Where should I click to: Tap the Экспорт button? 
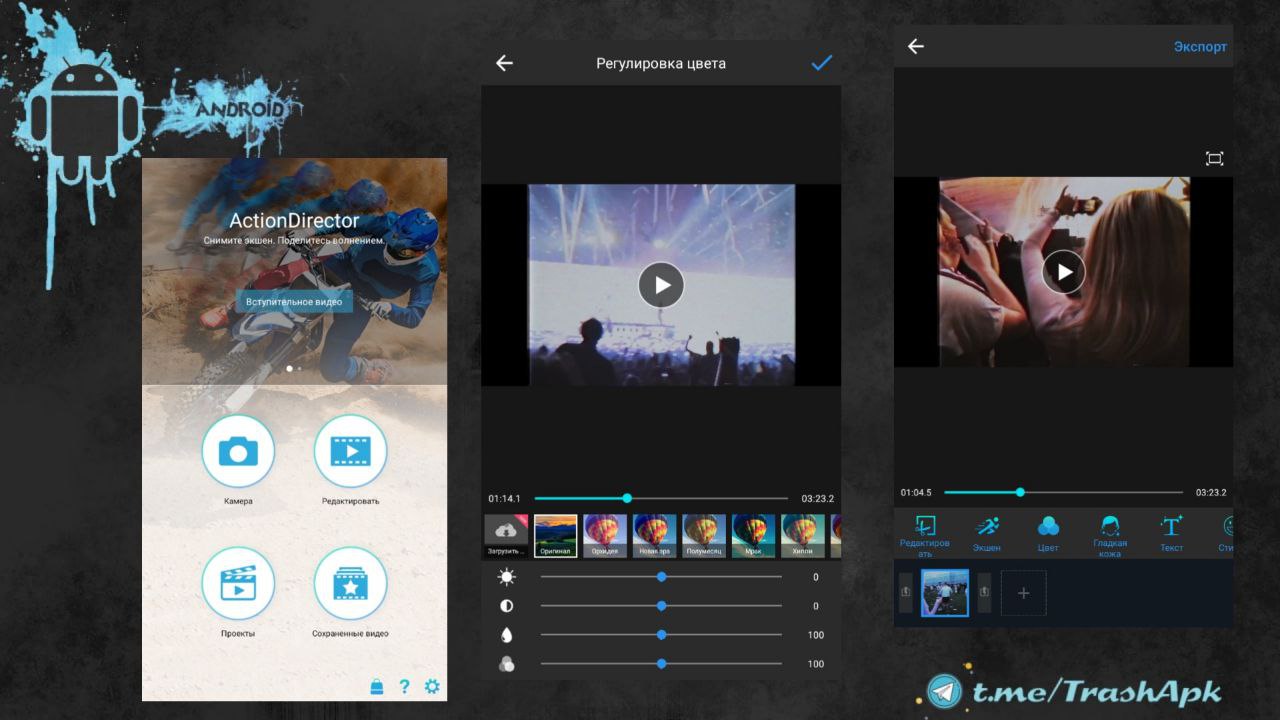[x=1200, y=47]
